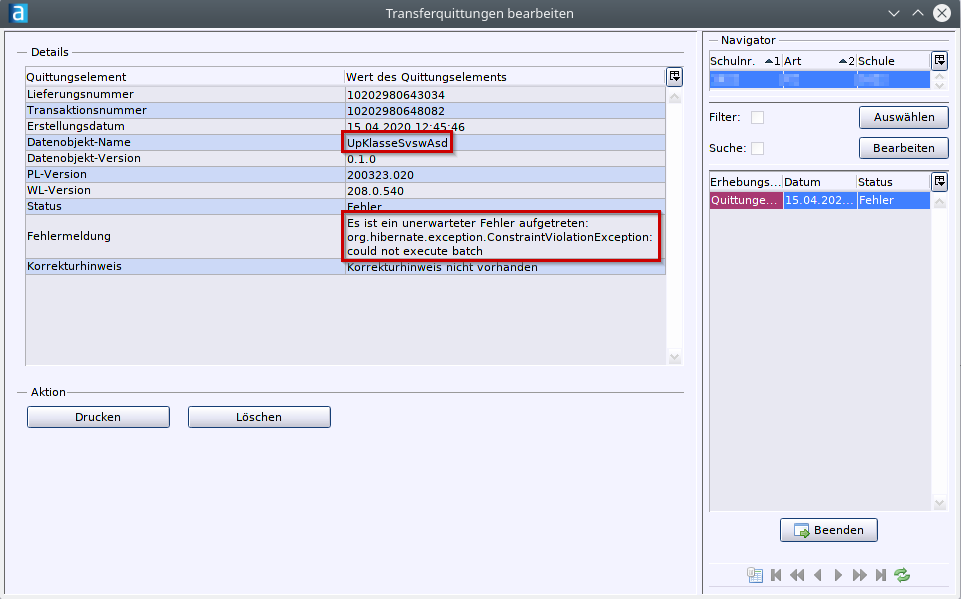Sort by the Art column header
Image resolution: width=961 pixels, height=599 pixels.
[x=819, y=61]
